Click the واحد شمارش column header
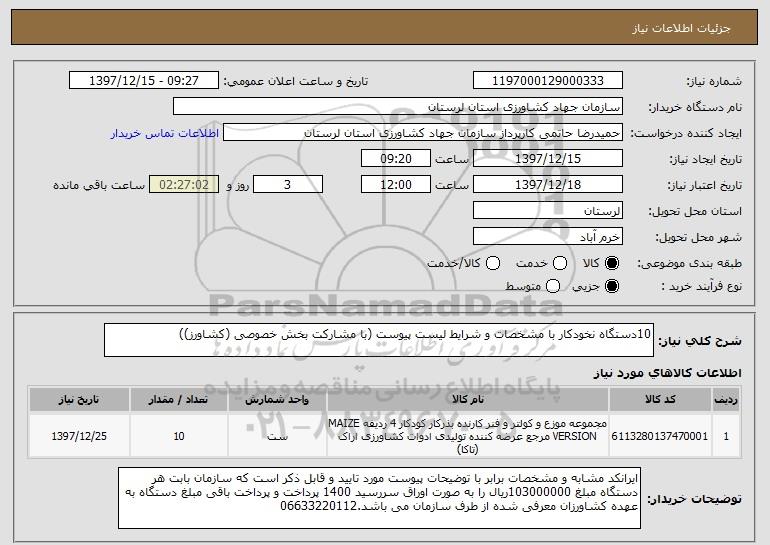 [277, 400]
